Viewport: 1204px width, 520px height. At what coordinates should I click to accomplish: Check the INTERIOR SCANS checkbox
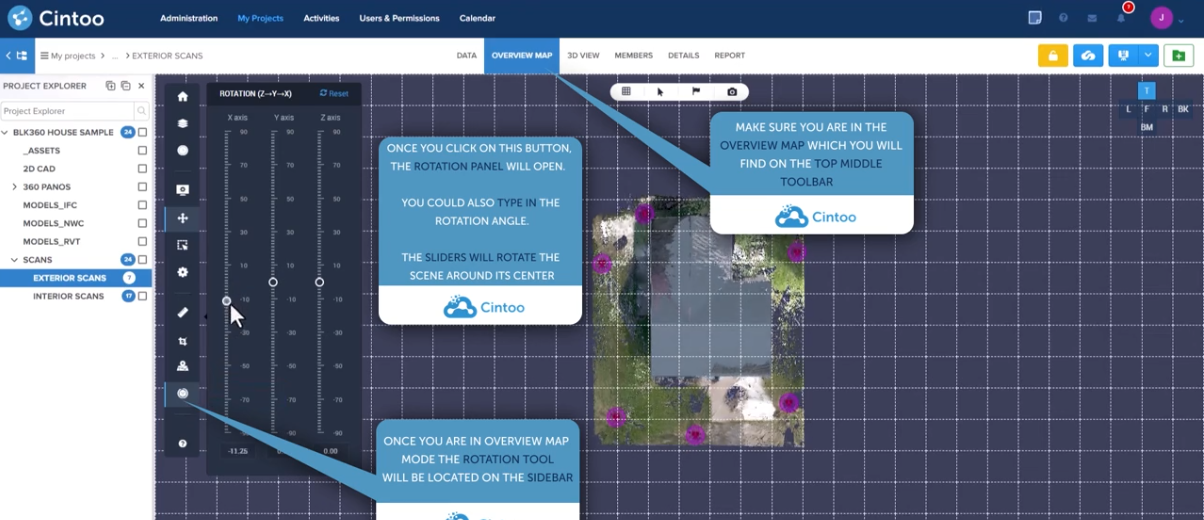coord(143,296)
